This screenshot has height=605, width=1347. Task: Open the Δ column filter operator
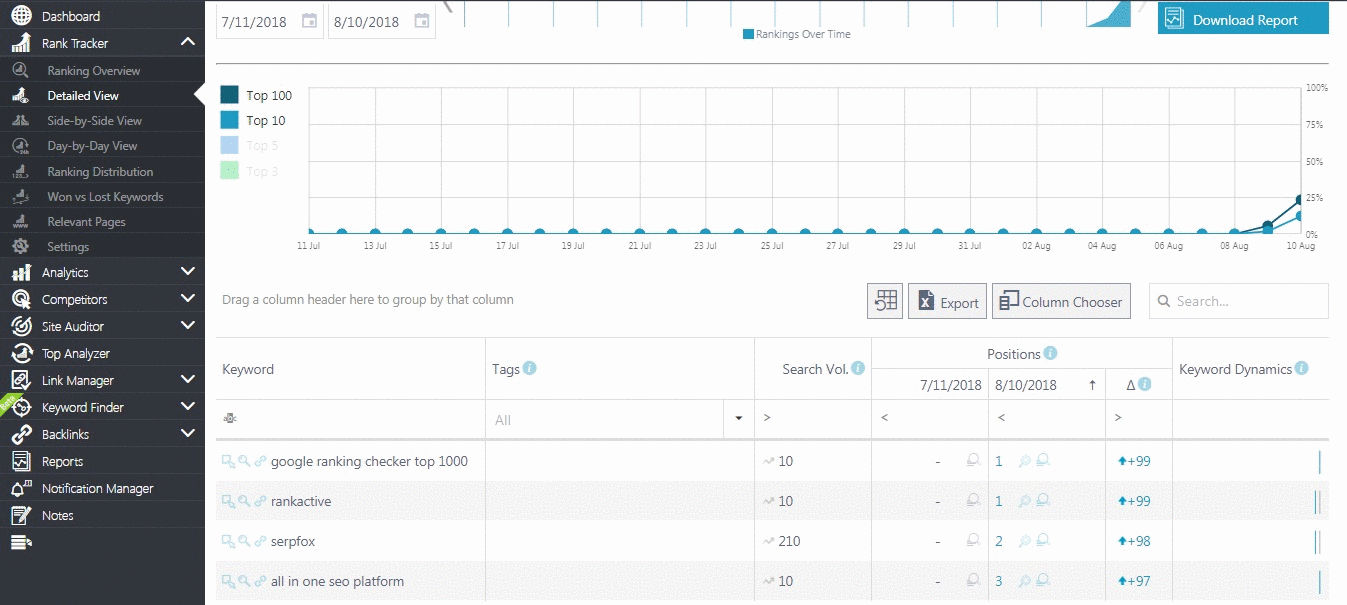tap(1118, 417)
